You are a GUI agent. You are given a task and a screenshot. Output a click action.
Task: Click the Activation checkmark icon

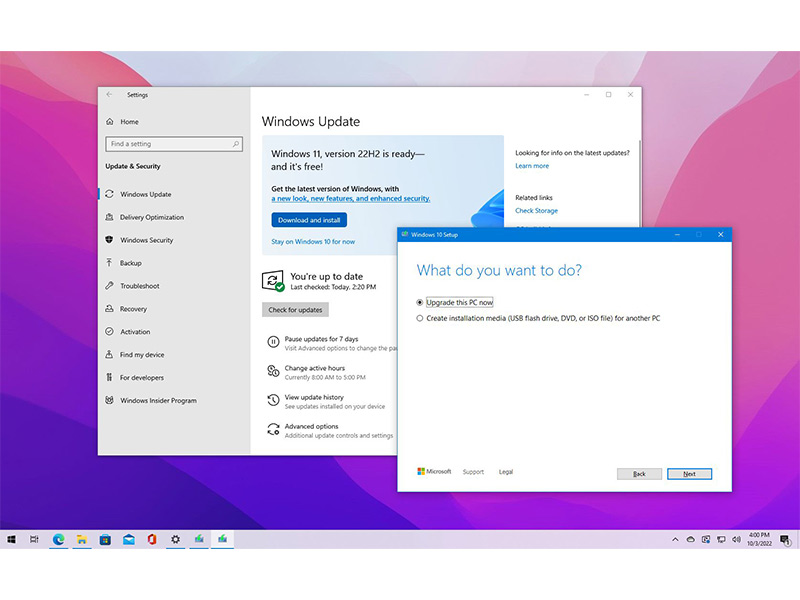(109, 332)
